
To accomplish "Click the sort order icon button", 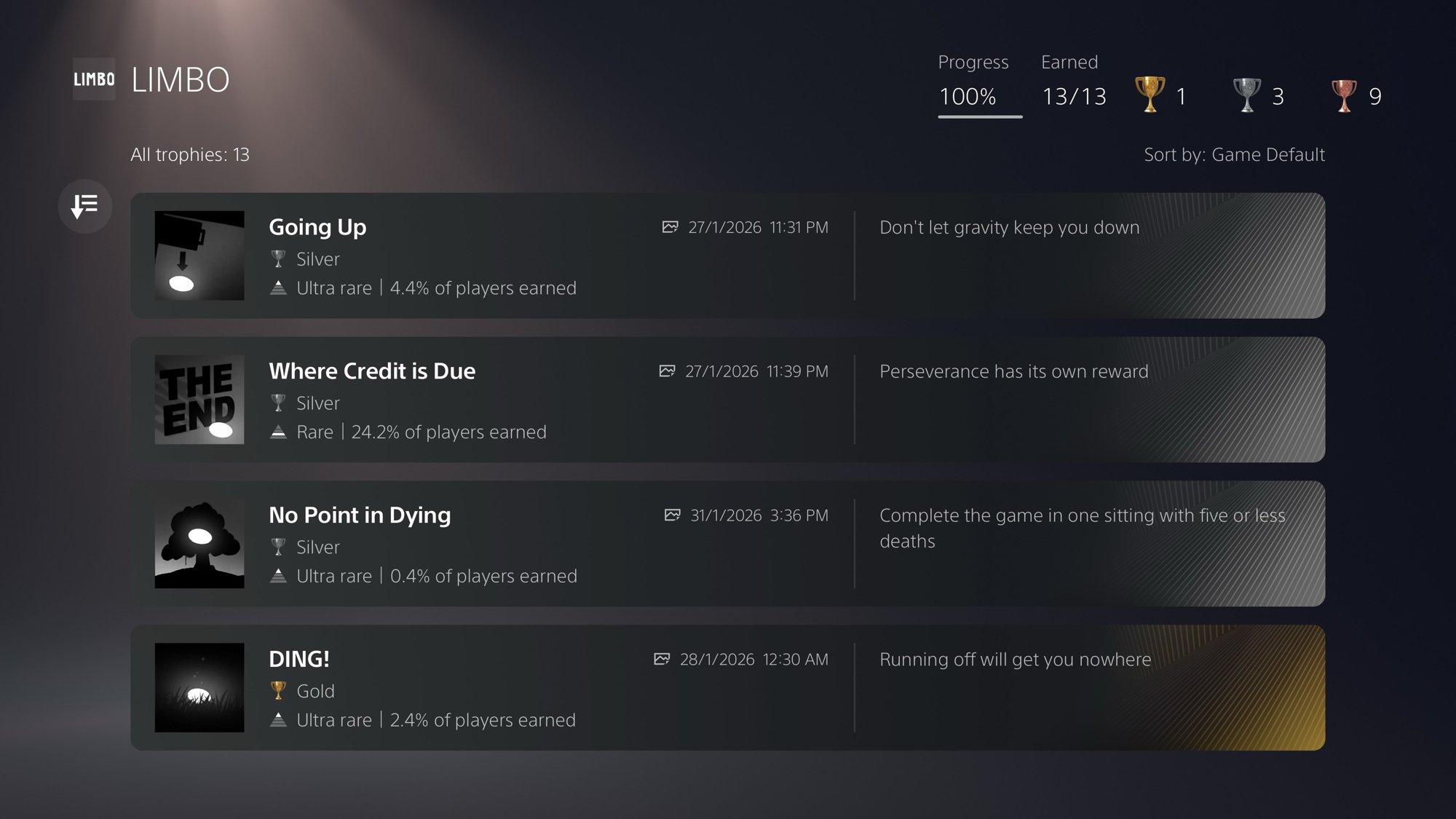I will (x=85, y=206).
